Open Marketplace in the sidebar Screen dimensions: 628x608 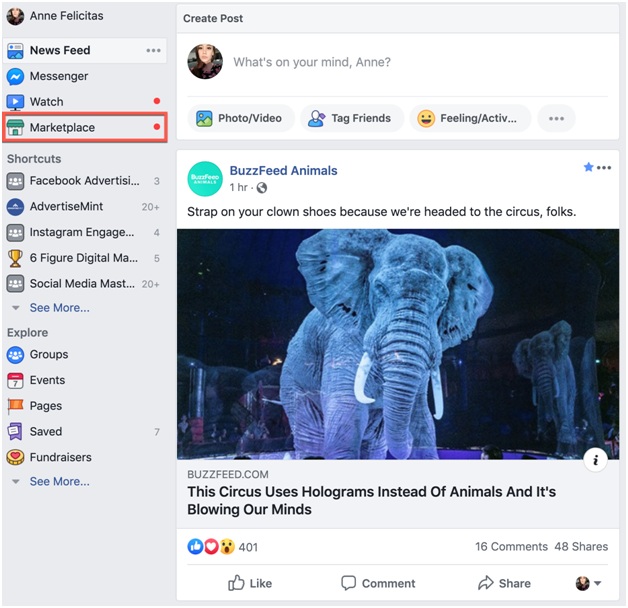click(x=62, y=128)
